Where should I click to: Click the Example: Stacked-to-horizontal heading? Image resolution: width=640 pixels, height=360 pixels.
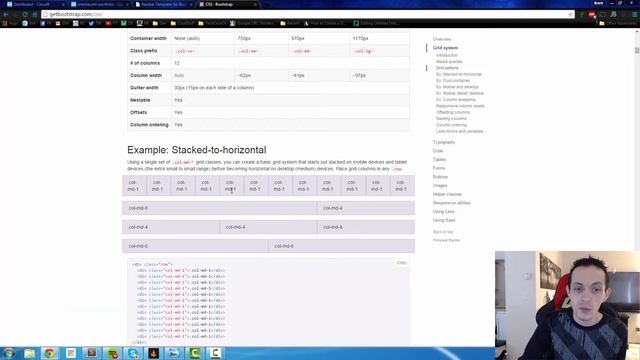pyautogui.click(x=197, y=150)
